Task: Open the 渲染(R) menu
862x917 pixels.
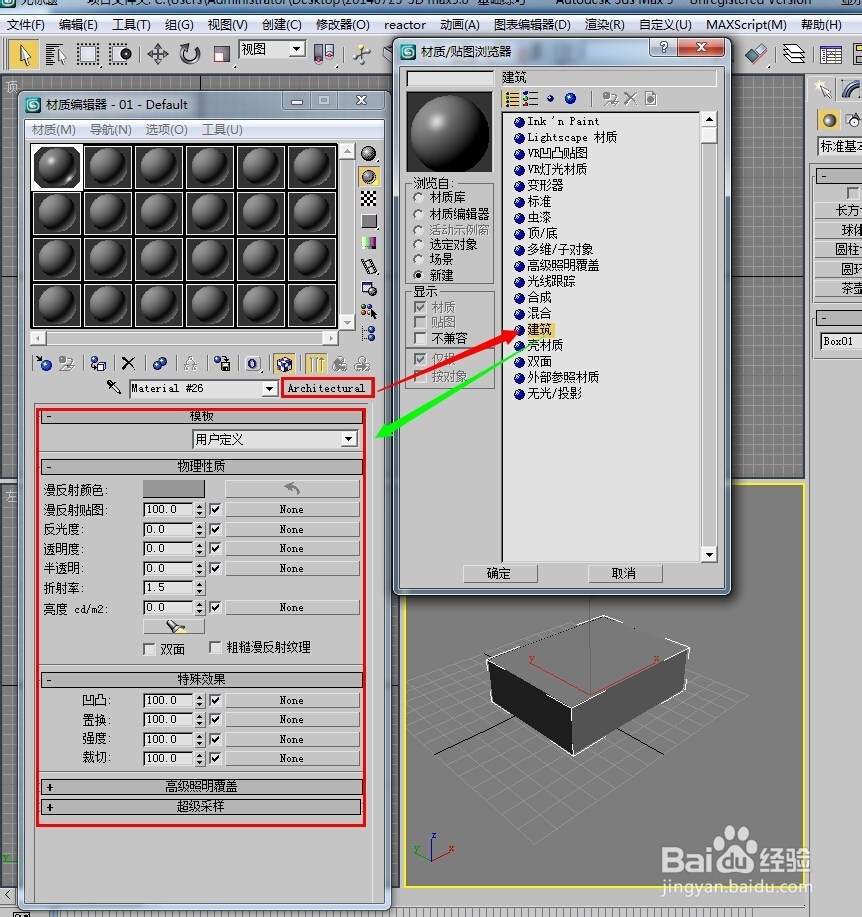Action: (605, 25)
